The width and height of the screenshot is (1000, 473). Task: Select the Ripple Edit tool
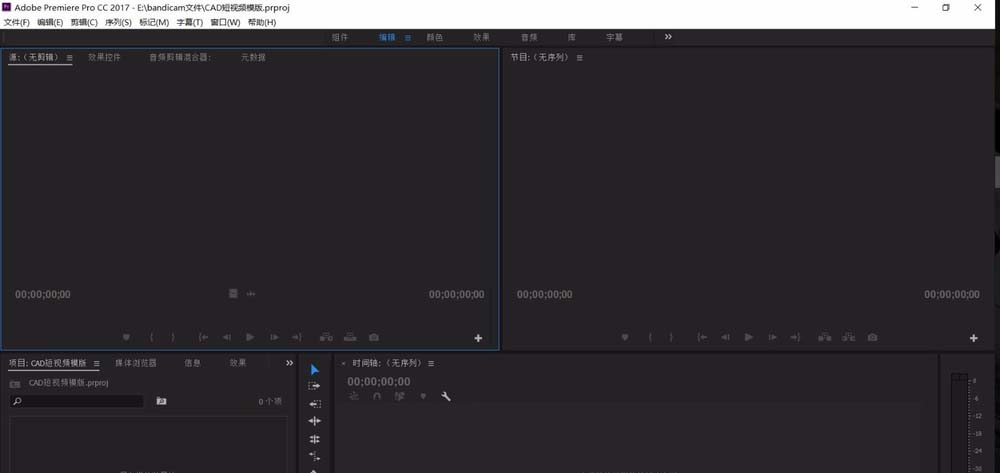pyautogui.click(x=315, y=404)
